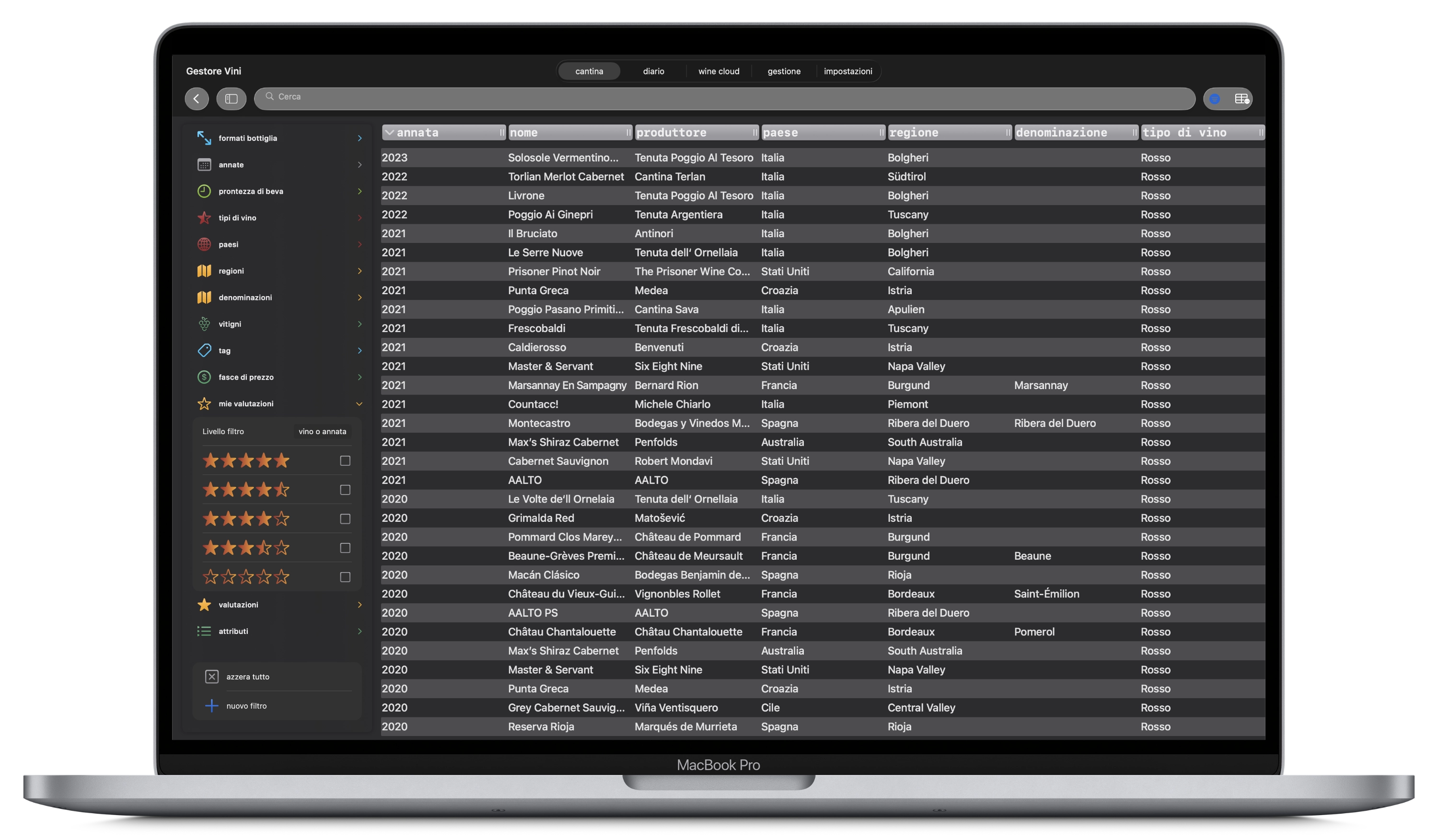Screen dimensions: 1438x840
Task: Sort by the produttore column header
Action: [x=697, y=132]
